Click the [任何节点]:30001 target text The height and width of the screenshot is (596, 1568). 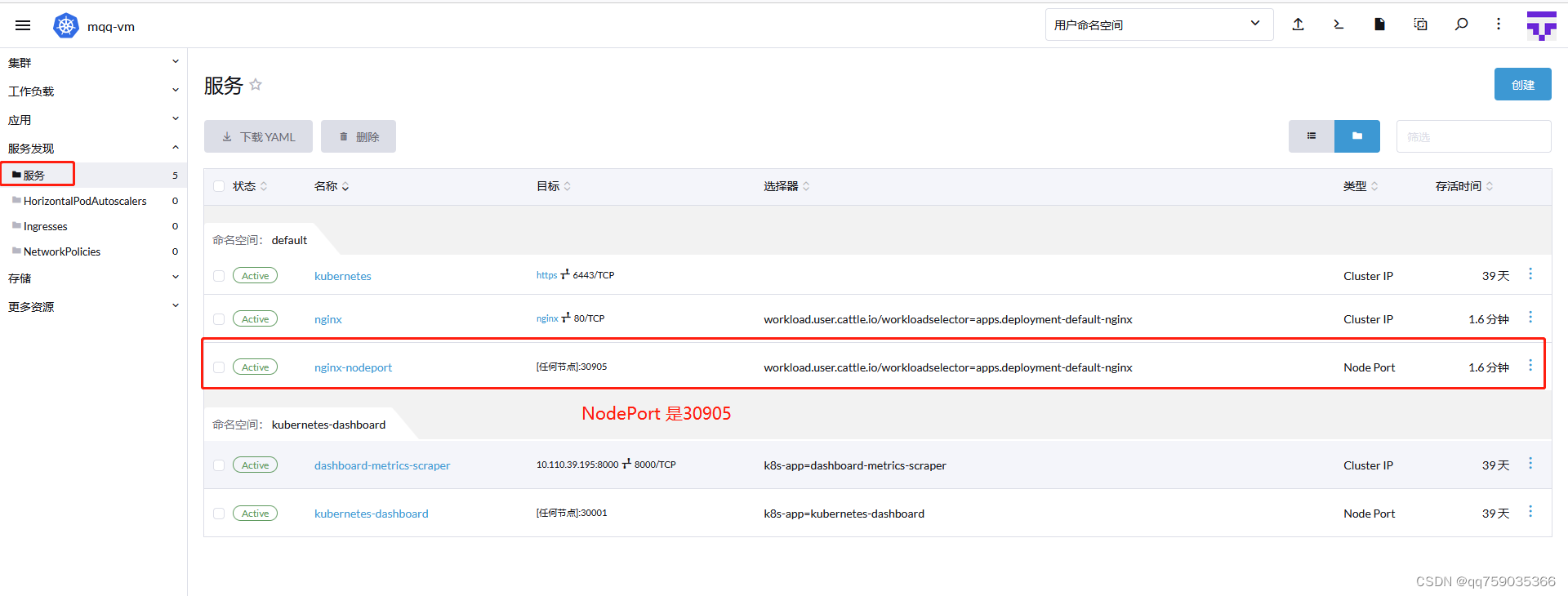(572, 513)
